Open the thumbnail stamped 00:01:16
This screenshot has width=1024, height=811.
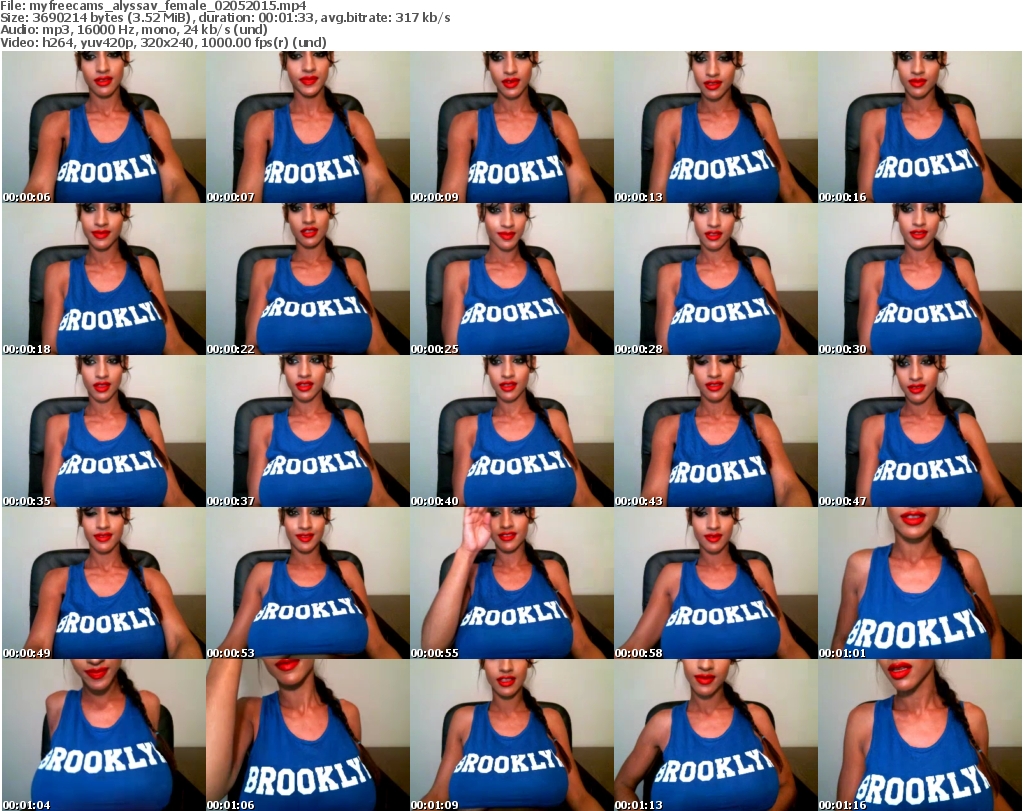tap(920, 735)
